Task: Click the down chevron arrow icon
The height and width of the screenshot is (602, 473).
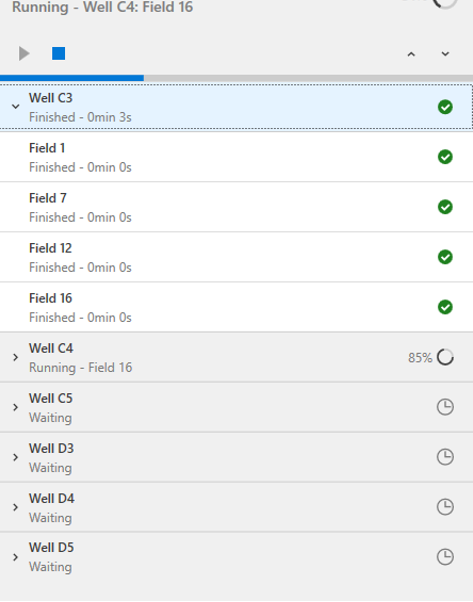Action: 445,54
